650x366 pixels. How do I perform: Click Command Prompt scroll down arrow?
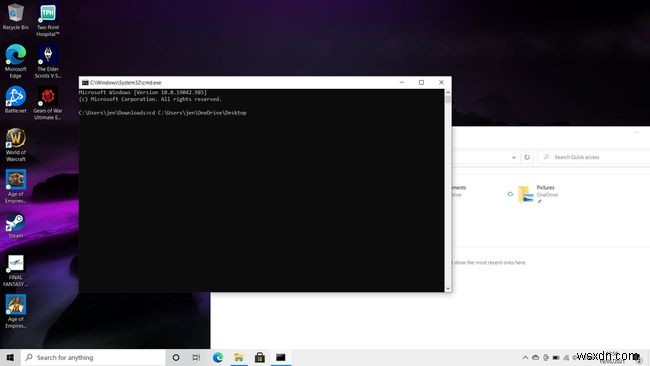coord(448,288)
